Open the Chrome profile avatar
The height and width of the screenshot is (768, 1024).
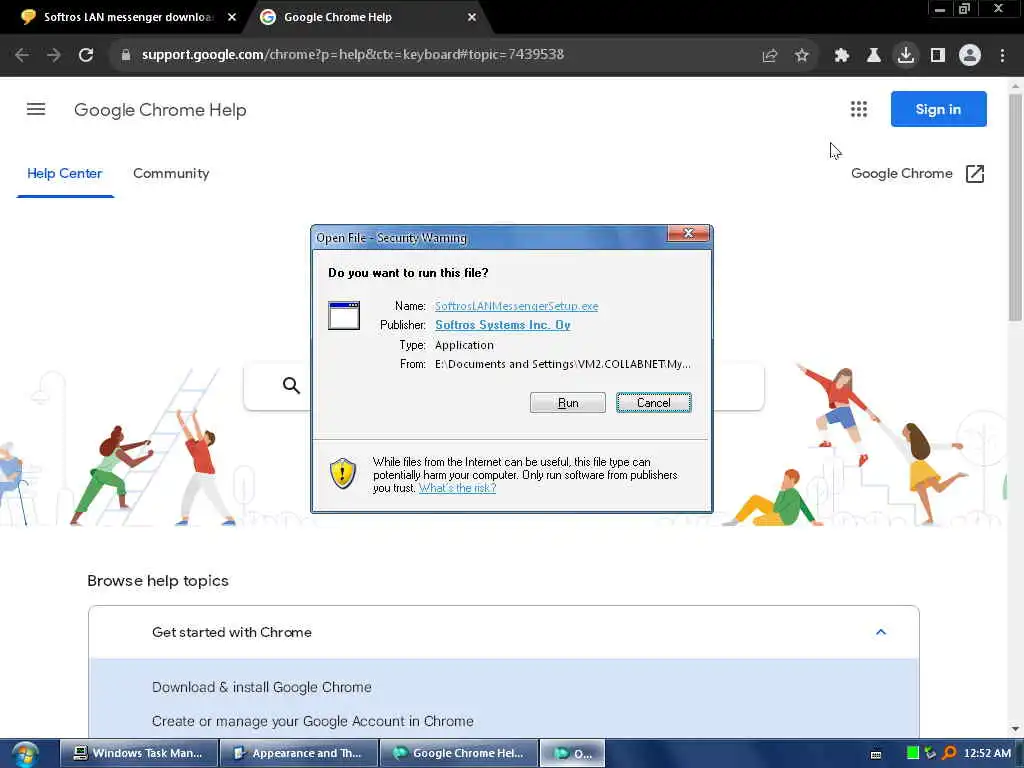pos(970,56)
